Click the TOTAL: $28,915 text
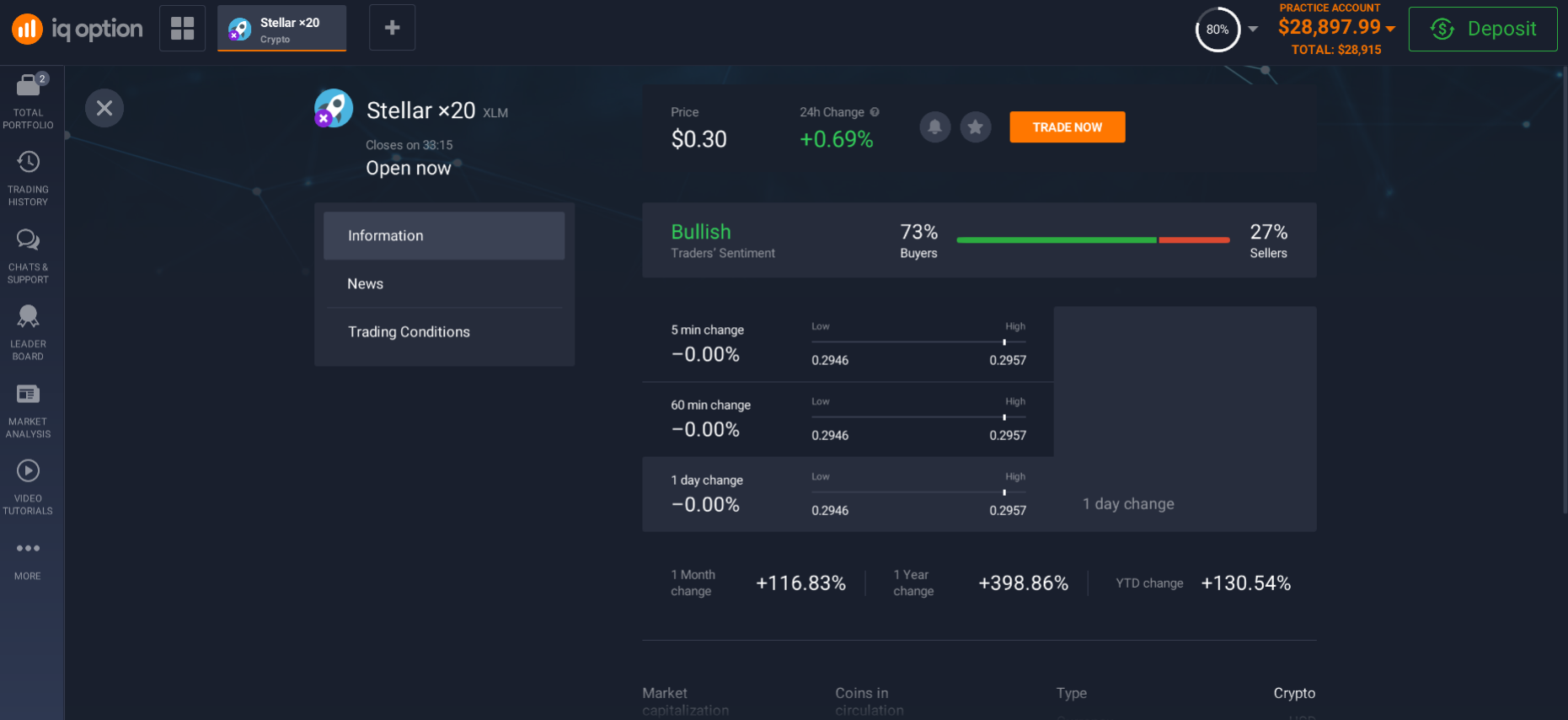Screen dimensions: 1568x720 1336,50
